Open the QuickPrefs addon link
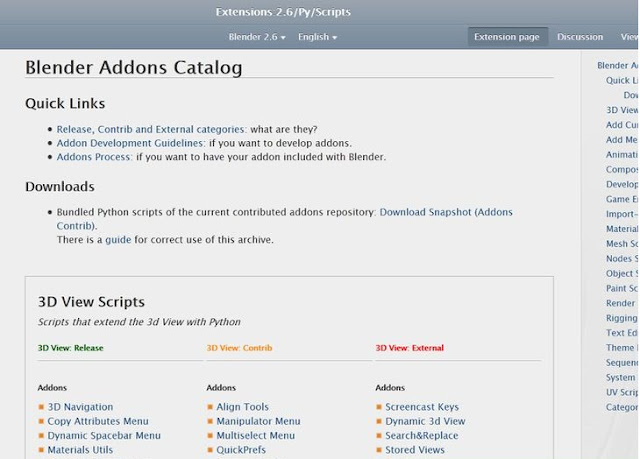This screenshot has width=640, height=459. [241, 450]
